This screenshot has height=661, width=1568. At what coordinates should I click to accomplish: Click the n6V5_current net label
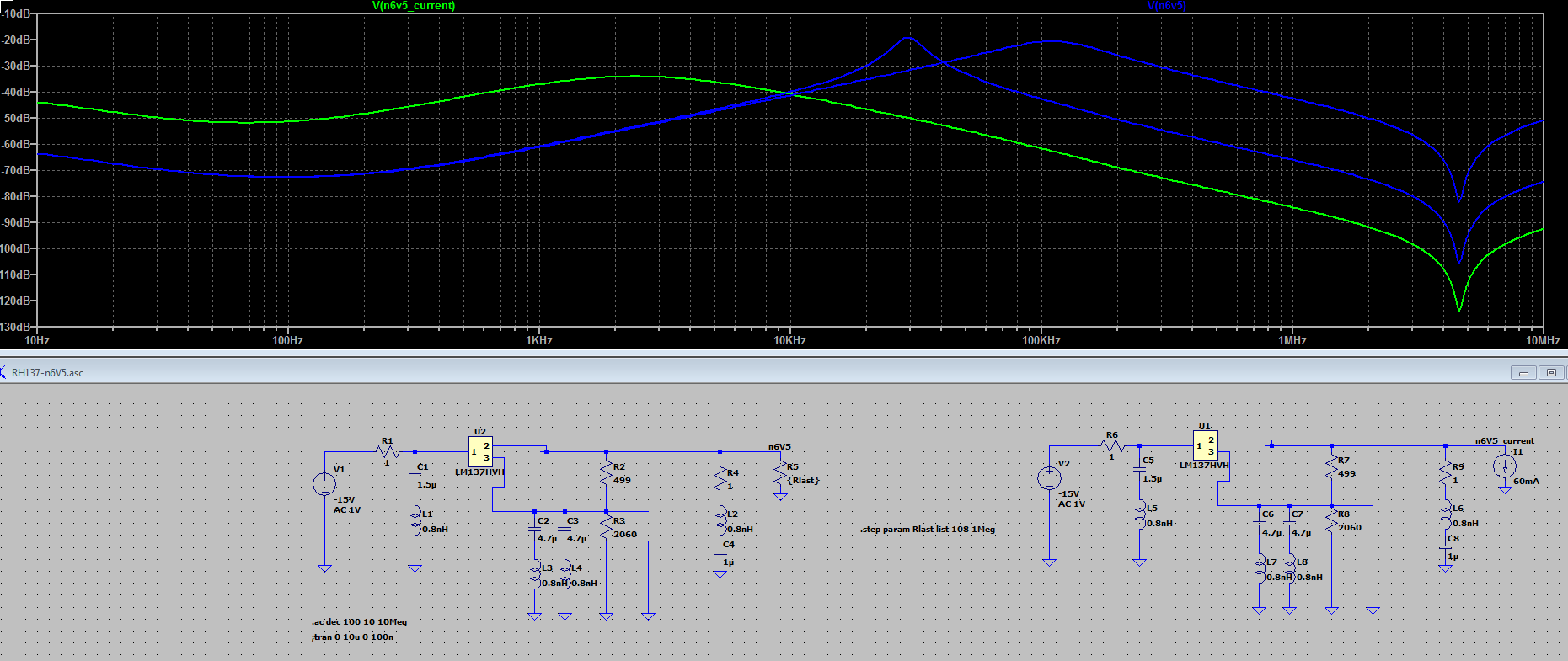pyautogui.click(x=1504, y=440)
